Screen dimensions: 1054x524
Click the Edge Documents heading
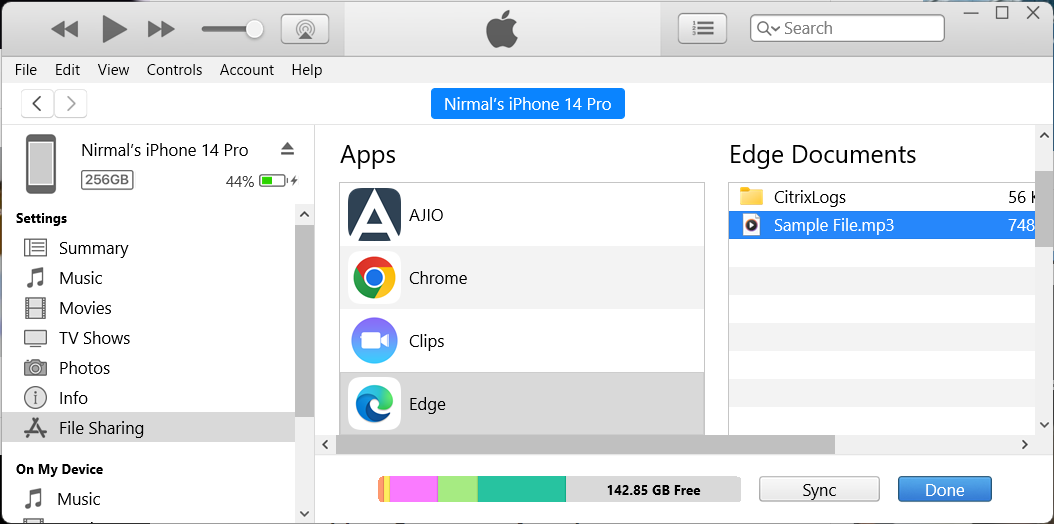coord(822,155)
